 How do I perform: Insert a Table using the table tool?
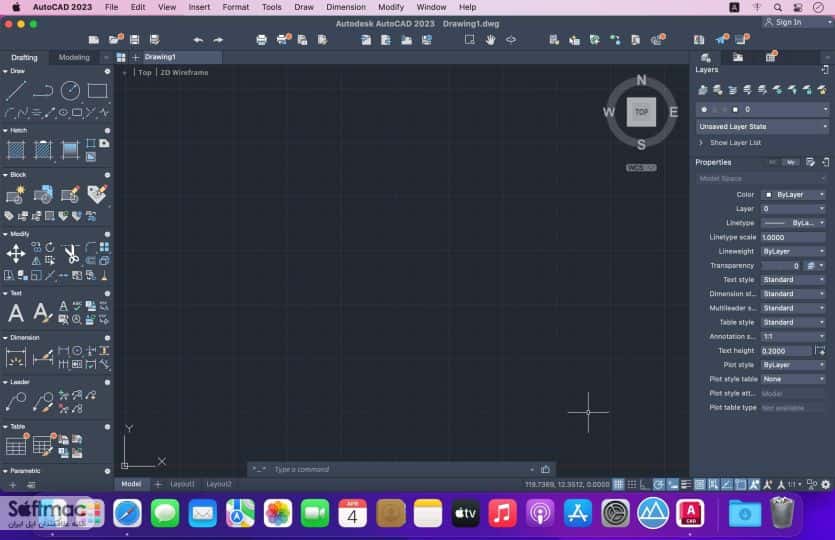click(15, 446)
